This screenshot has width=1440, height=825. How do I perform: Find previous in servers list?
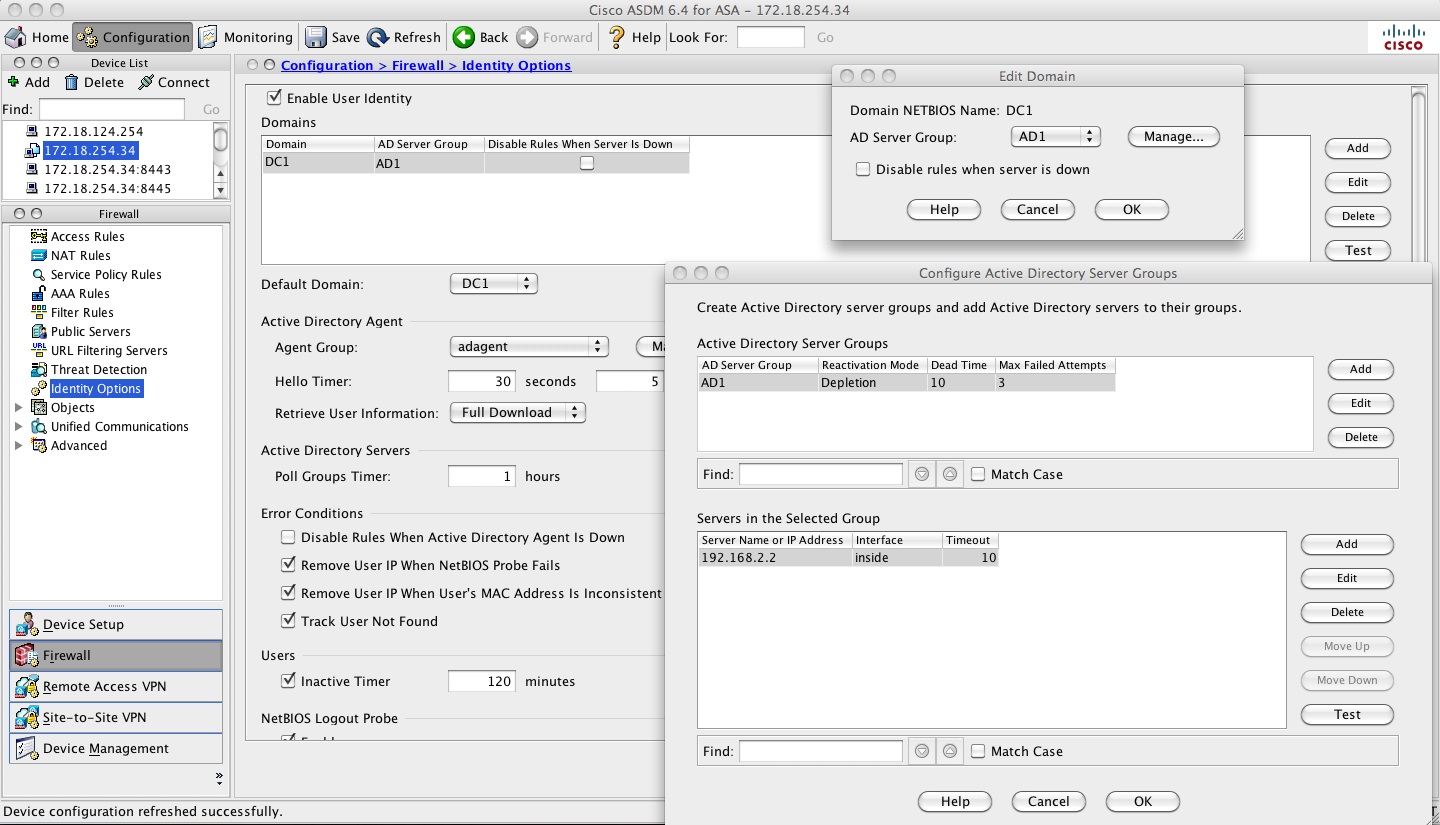point(950,752)
